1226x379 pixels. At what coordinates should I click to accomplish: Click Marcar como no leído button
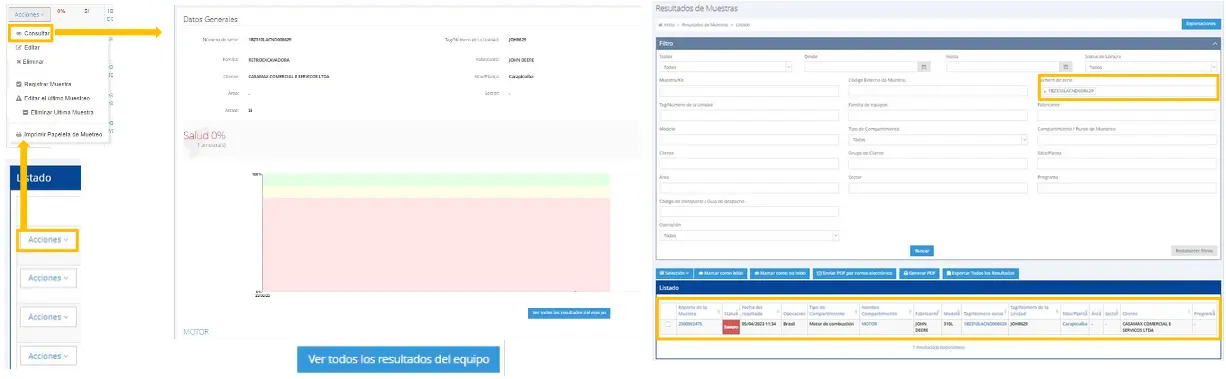pyautogui.click(x=780, y=272)
